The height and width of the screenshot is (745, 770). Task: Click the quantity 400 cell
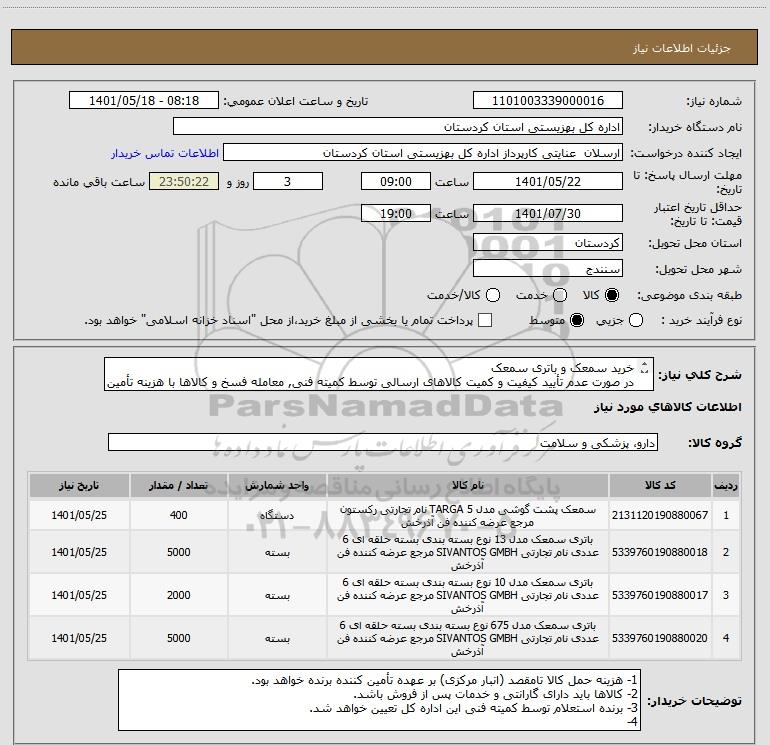pos(178,515)
